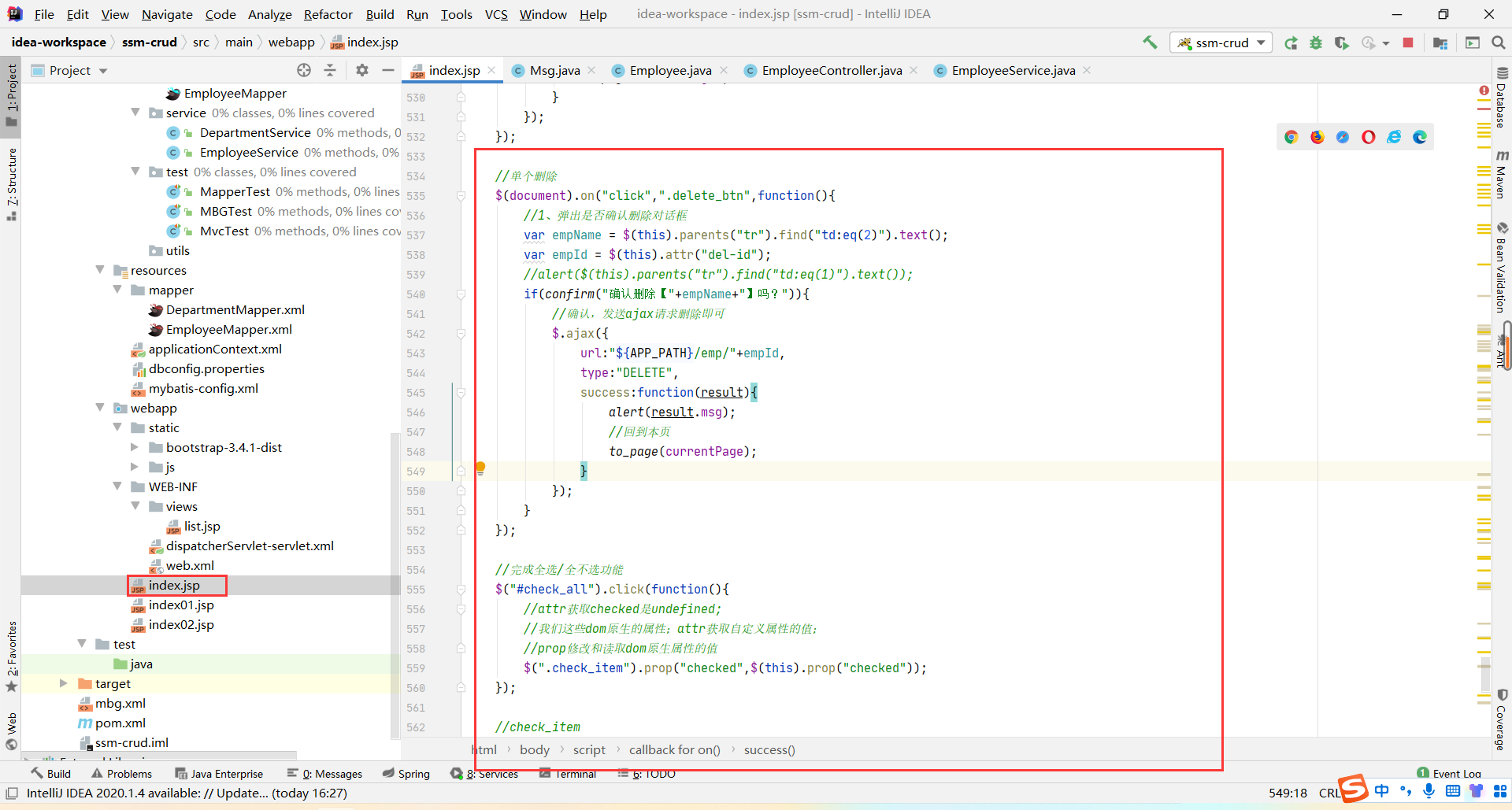Collapse the service package node
Viewport: 1512px width, 810px height.
(135, 113)
